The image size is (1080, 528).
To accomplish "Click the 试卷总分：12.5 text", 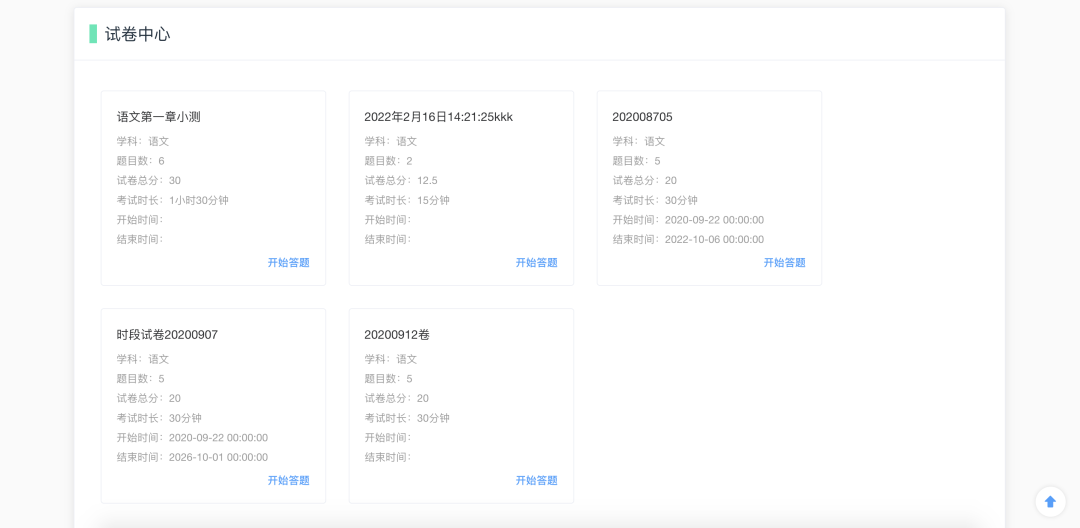I will click(x=401, y=180).
